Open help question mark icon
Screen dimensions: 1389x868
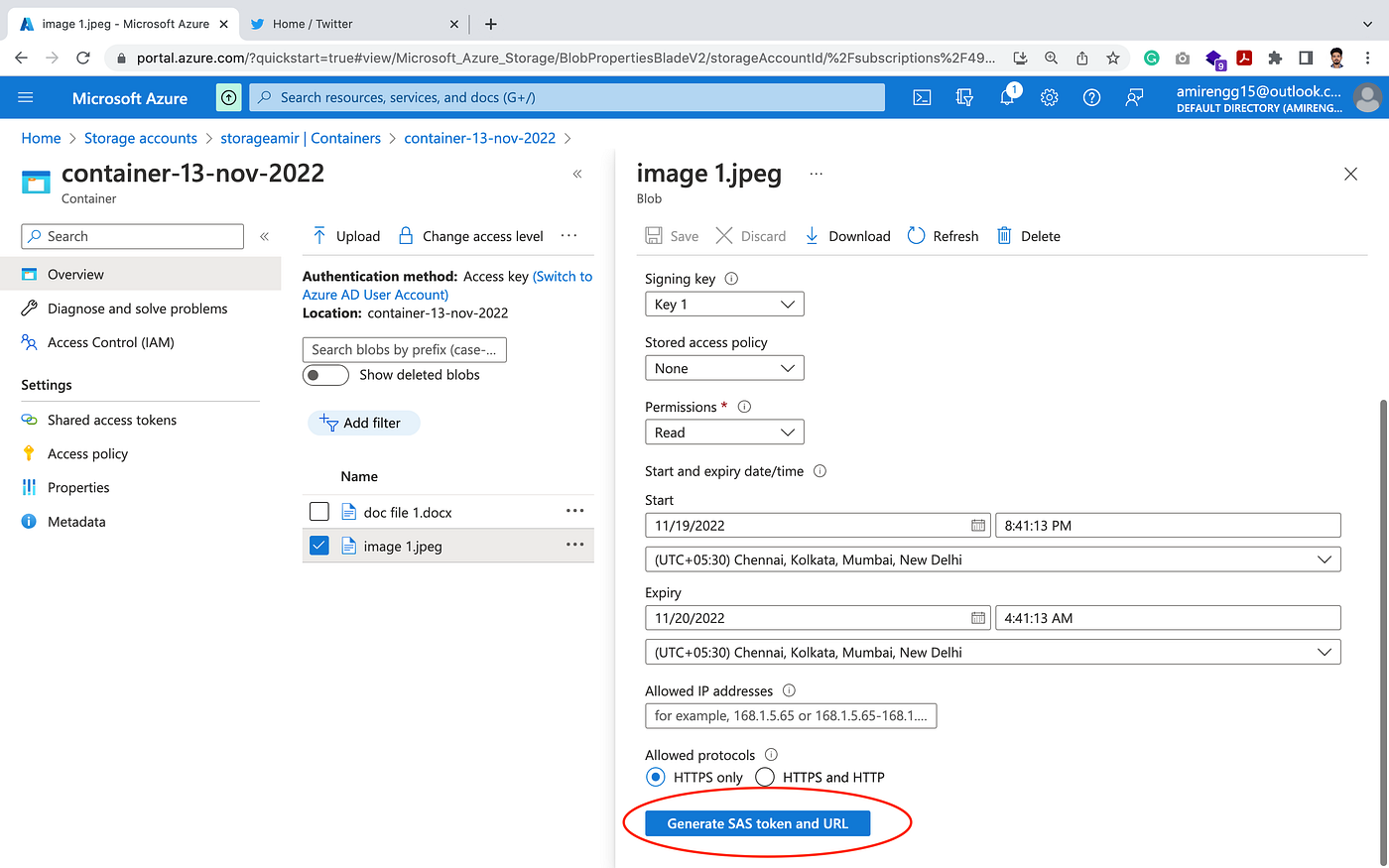pyautogui.click(x=1091, y=97)
